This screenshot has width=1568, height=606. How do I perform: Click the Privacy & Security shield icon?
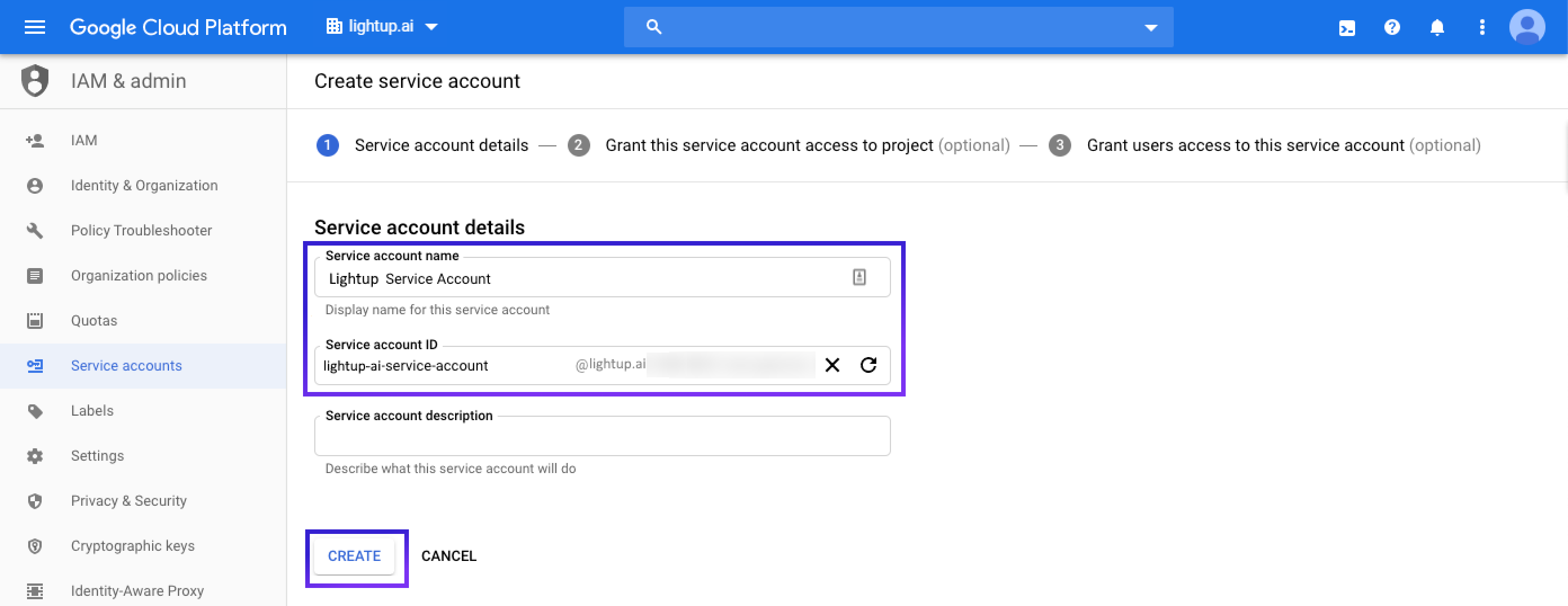[x=35, y=501]
